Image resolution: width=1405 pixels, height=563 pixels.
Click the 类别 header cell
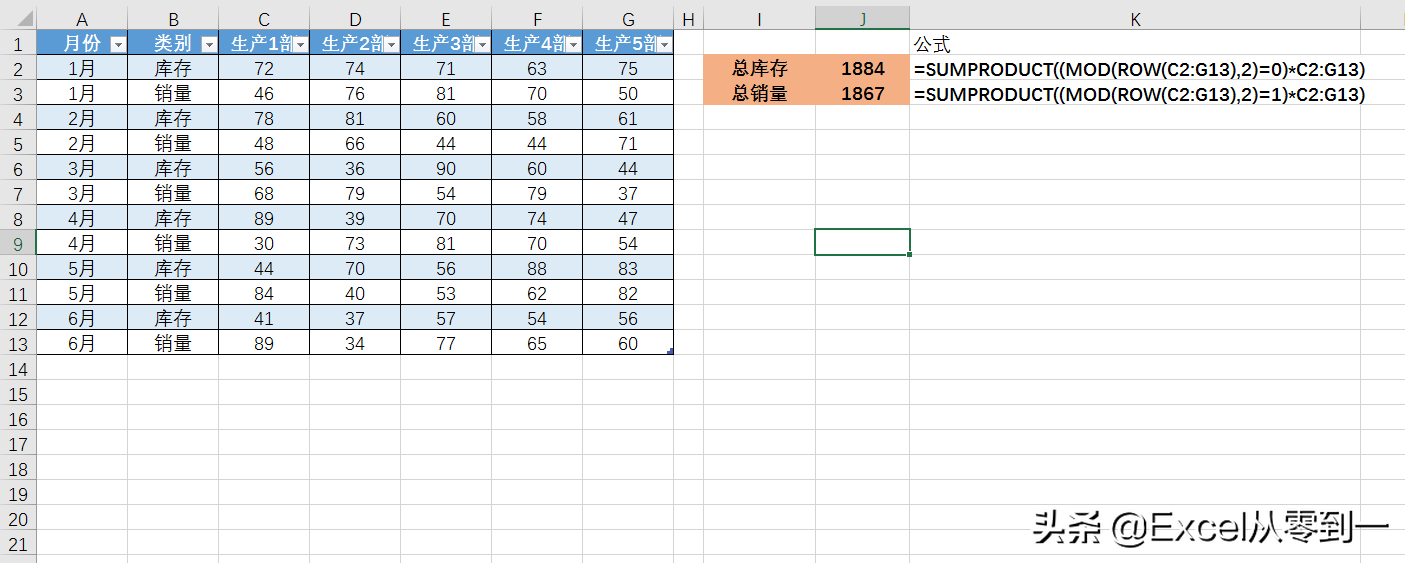[x=173, y=44]
